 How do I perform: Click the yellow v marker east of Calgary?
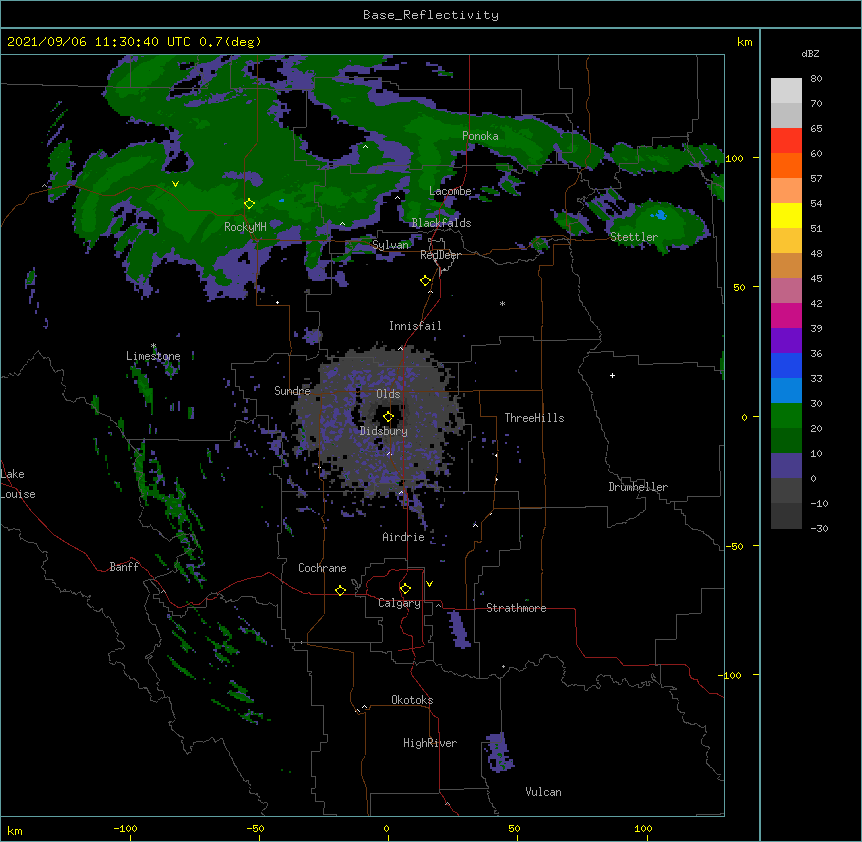pos(429,584)
